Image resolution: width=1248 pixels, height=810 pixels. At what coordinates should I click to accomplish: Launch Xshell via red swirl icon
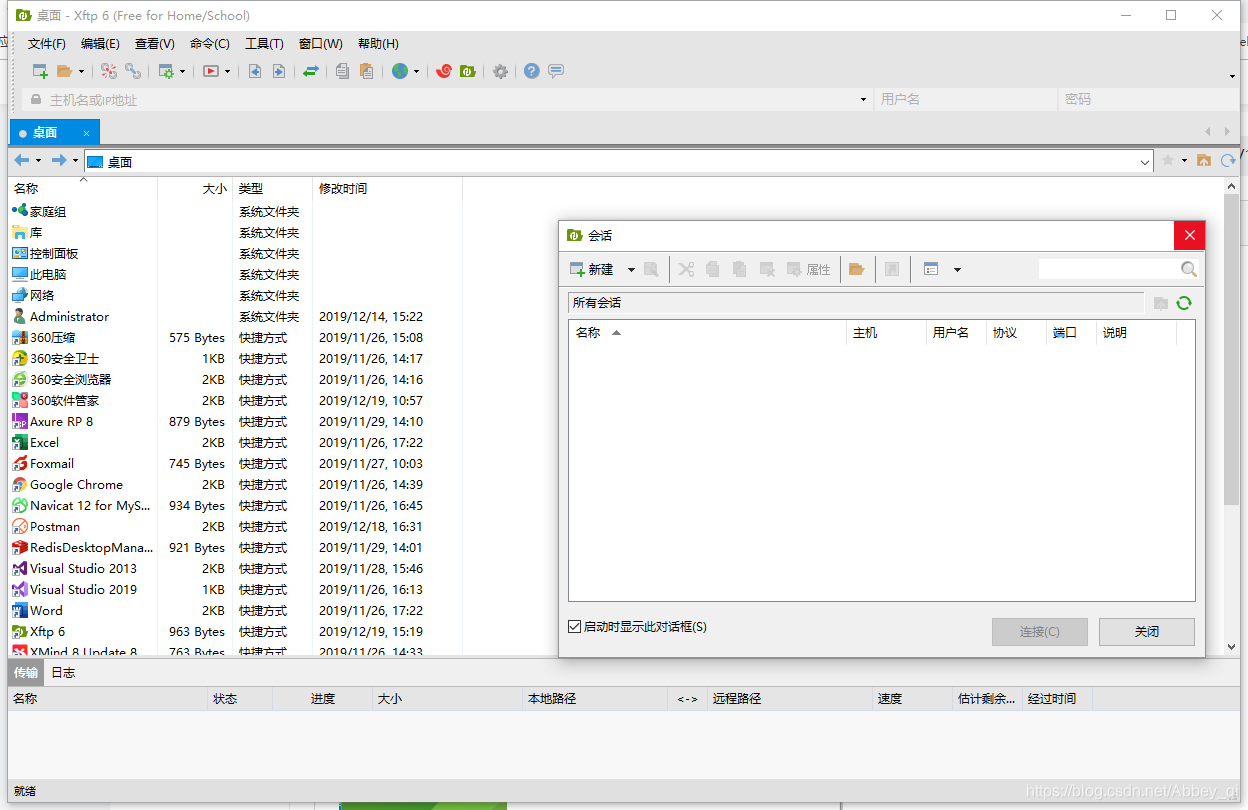click(x=444, y=71)
